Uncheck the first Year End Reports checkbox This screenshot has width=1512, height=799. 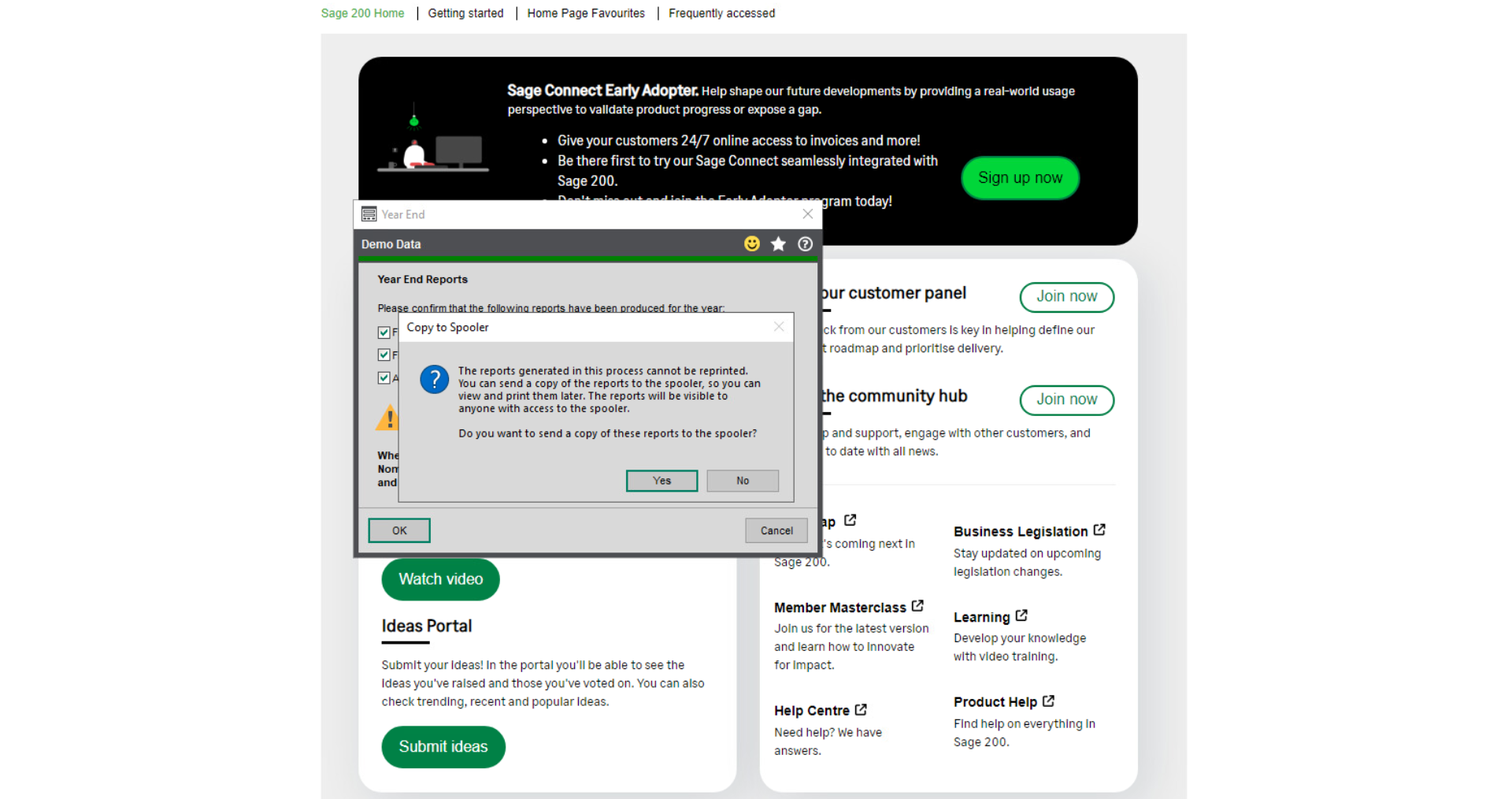[384, 333]
